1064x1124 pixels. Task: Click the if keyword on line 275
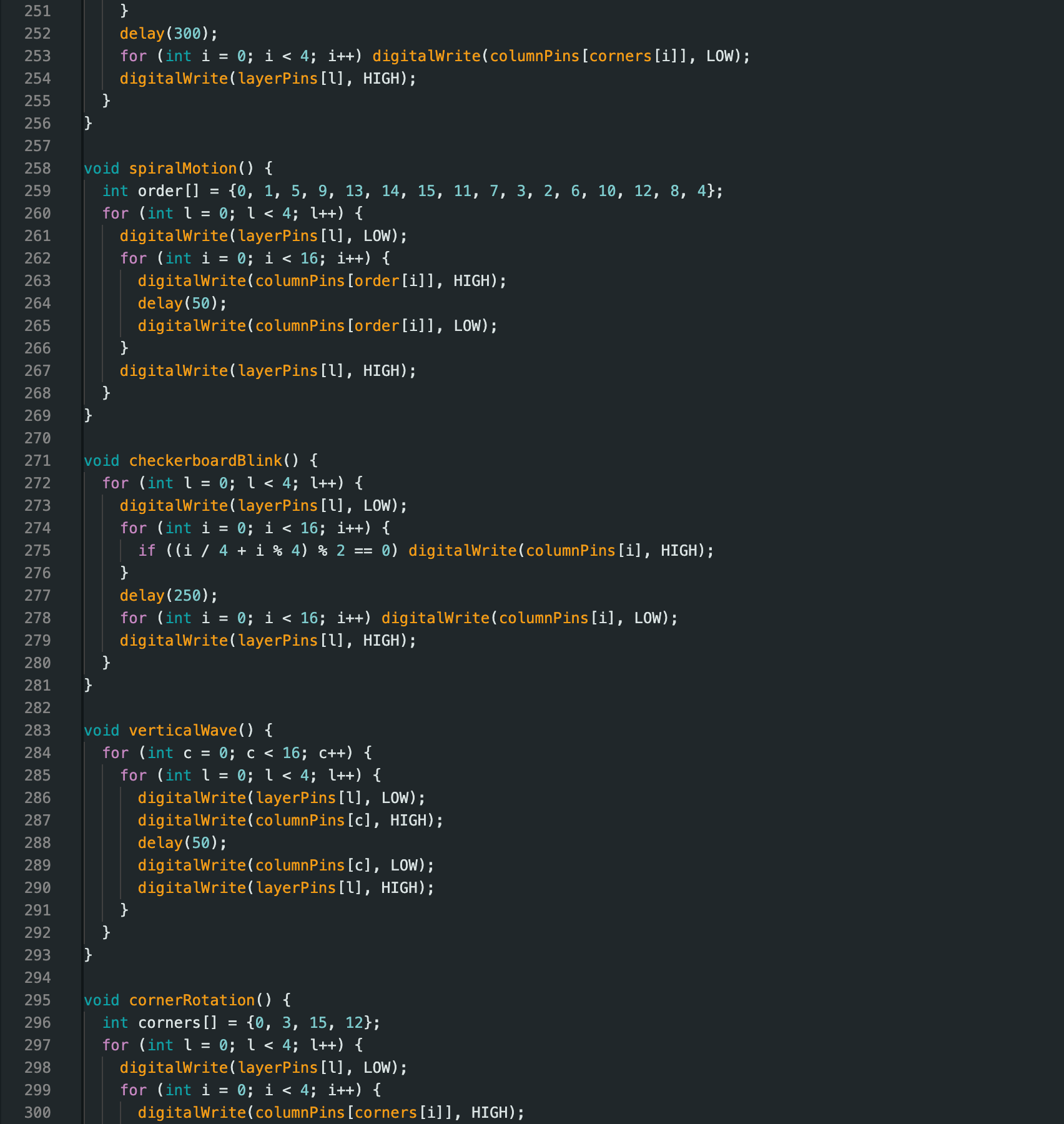click(147, 551)
